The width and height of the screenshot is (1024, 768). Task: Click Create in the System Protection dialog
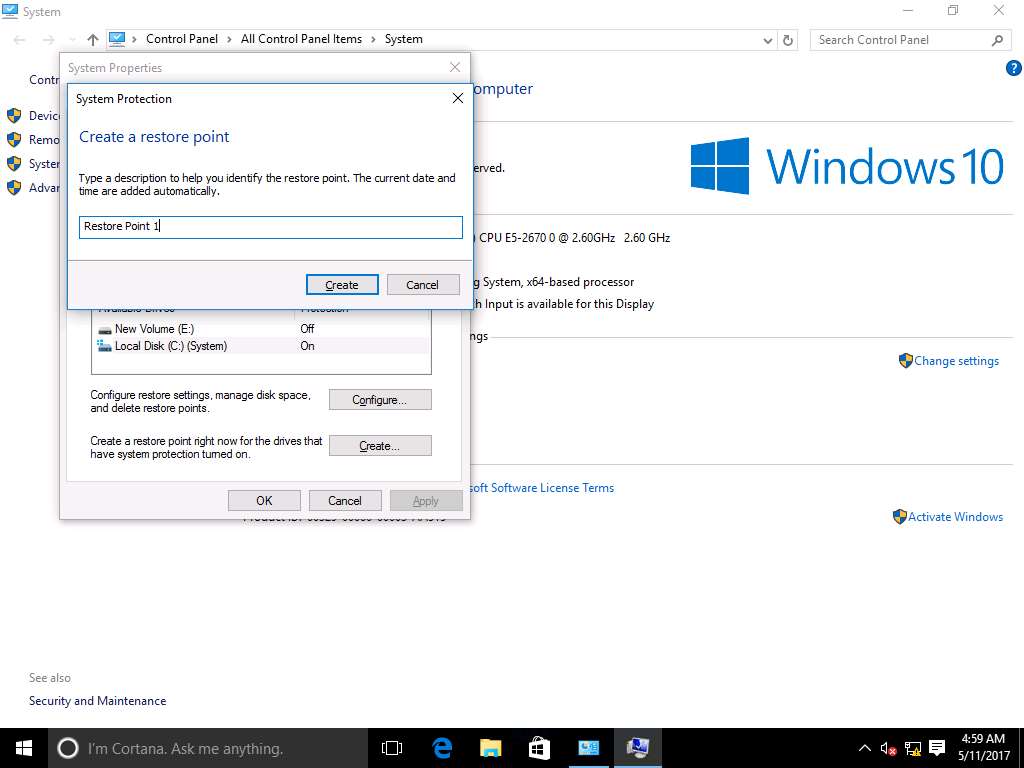(342, 285)
